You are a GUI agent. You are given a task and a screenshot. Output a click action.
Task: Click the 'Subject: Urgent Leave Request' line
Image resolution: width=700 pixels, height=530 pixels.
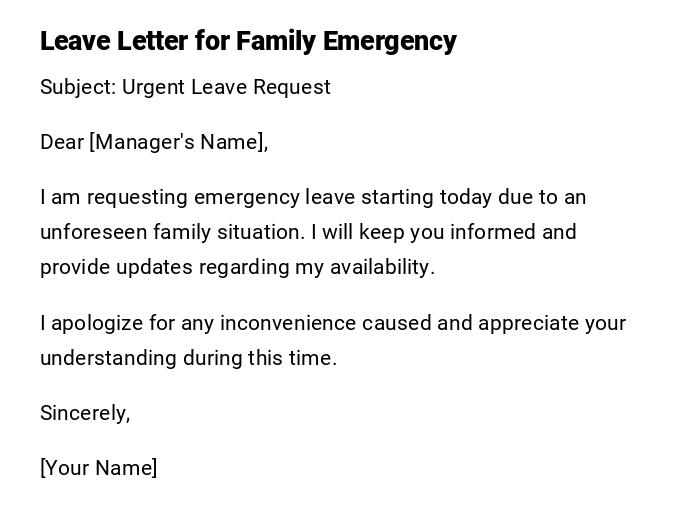pyautogui.click(x=185, y=87)
